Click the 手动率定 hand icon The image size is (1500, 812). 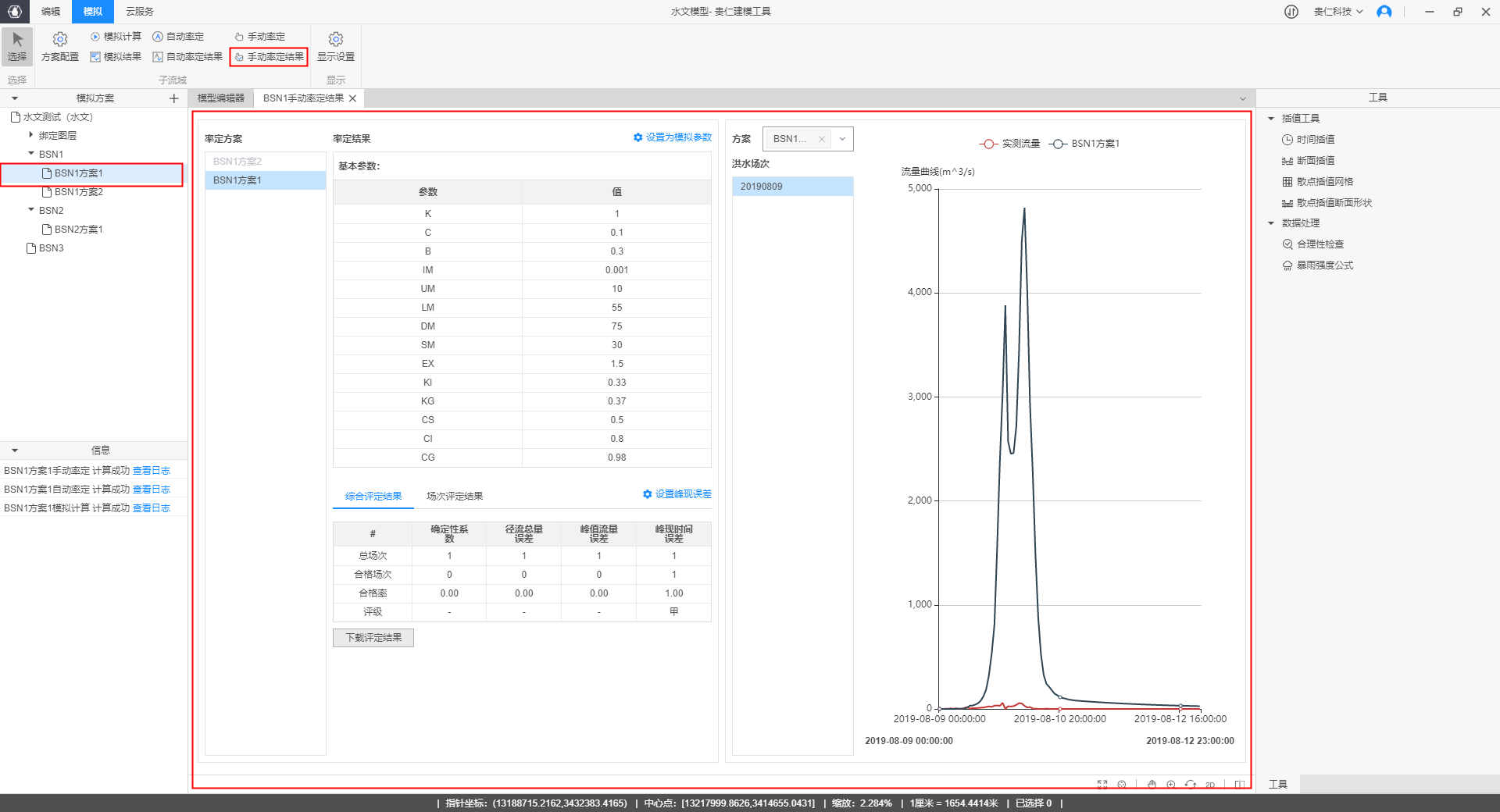[x=239, y=37]
